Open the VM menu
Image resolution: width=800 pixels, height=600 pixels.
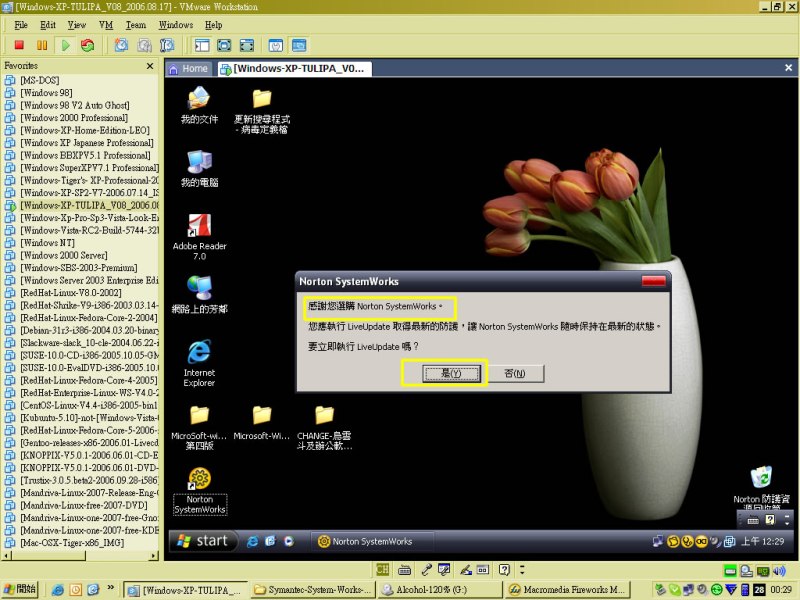tap(106, 25)
